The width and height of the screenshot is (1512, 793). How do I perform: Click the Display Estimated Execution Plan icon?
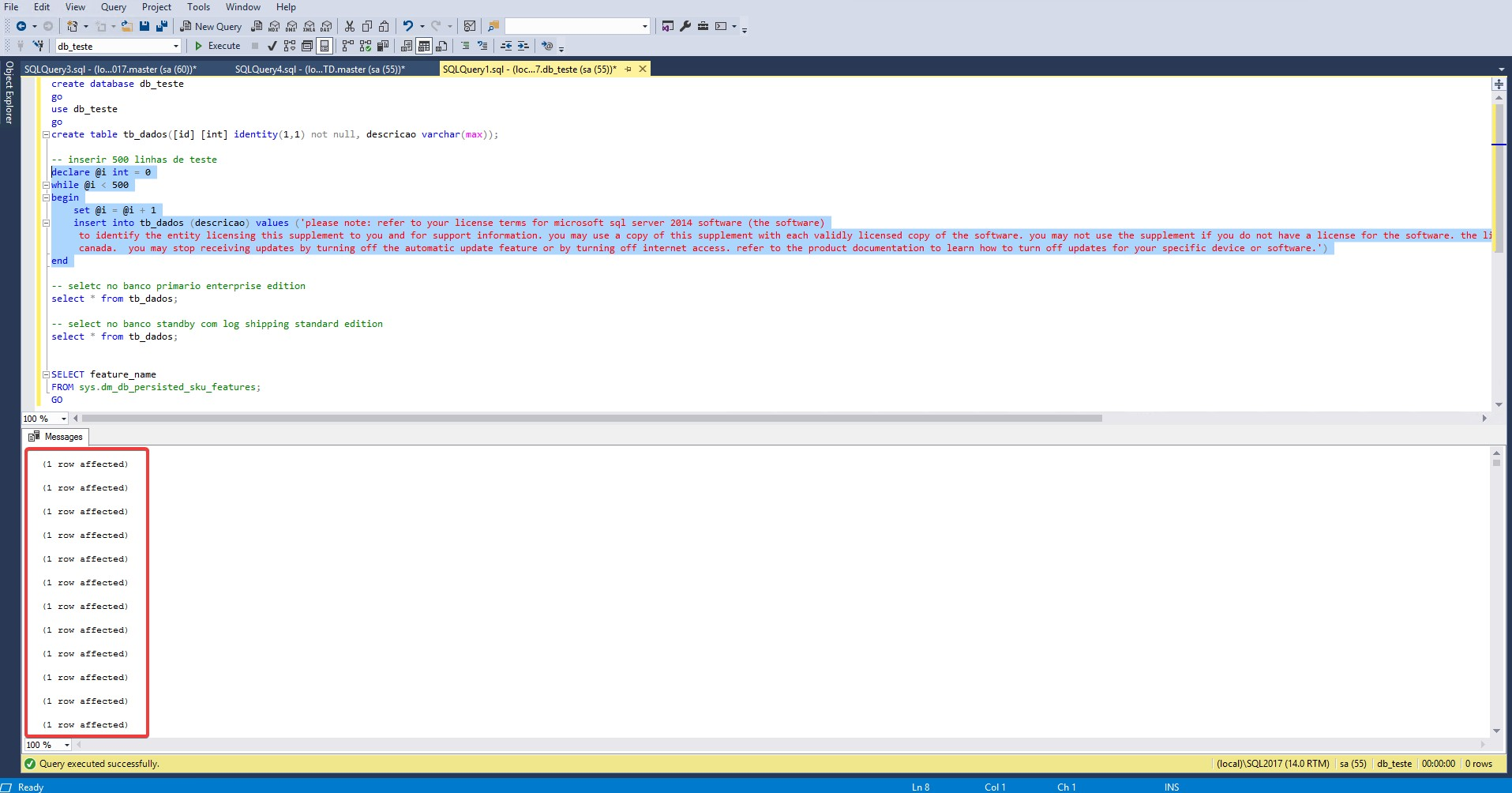[x=288, y=46]
